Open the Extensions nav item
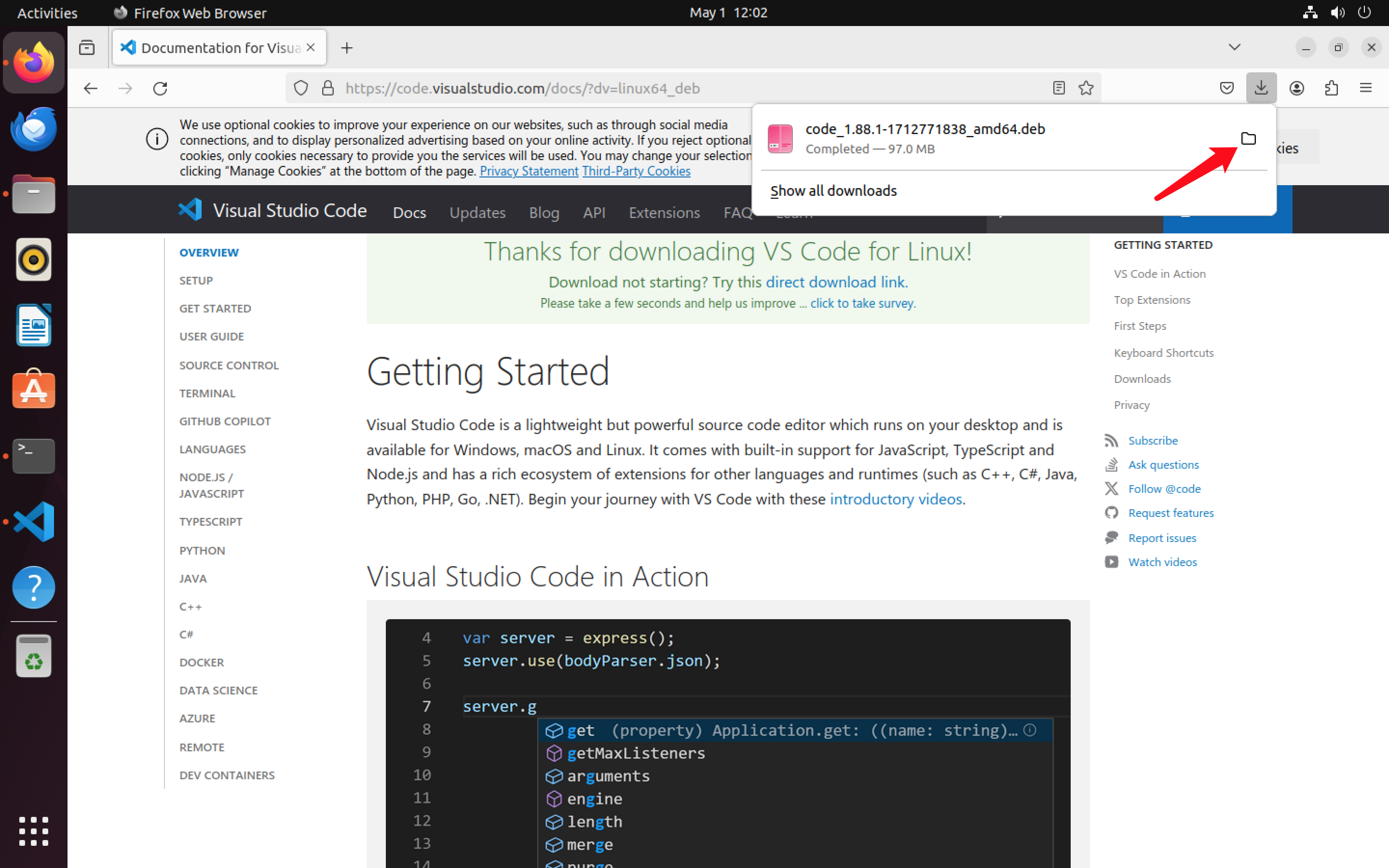Screen dimensions: 1389x868 click(x=664, y=212)
